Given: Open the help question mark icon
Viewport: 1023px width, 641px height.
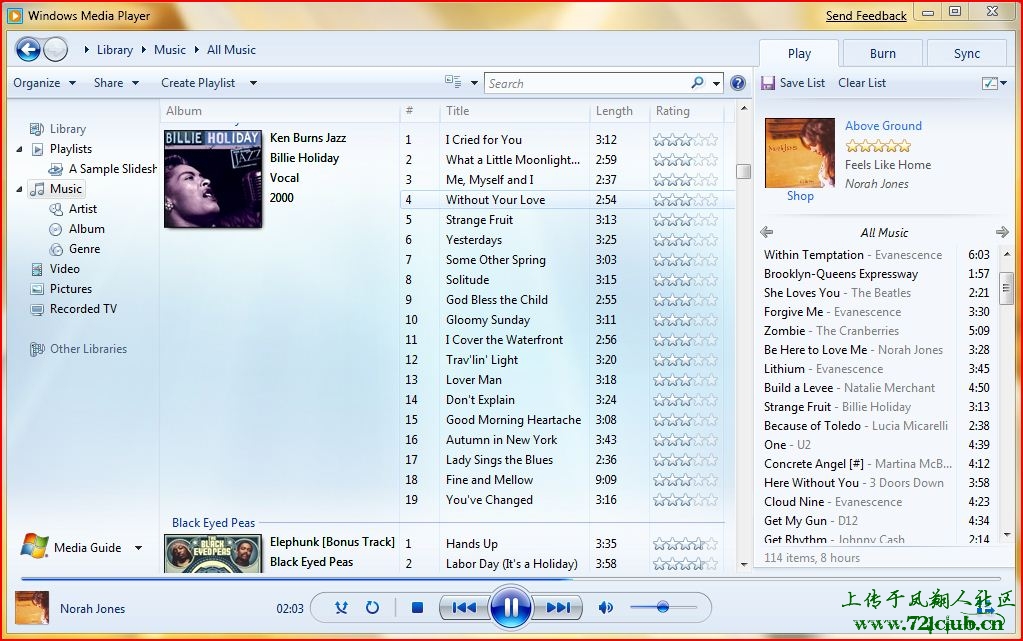Looking at the screenshot, I should coord(738,83).
